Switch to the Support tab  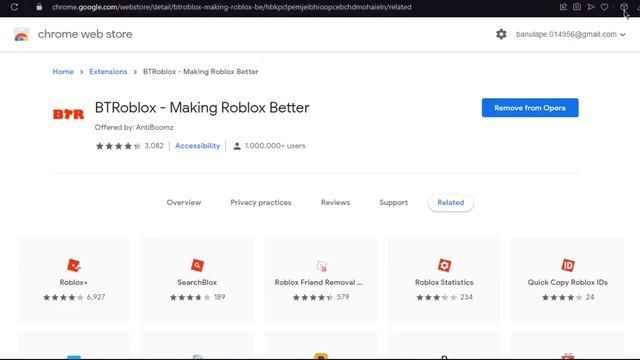[x=393, y=202]
